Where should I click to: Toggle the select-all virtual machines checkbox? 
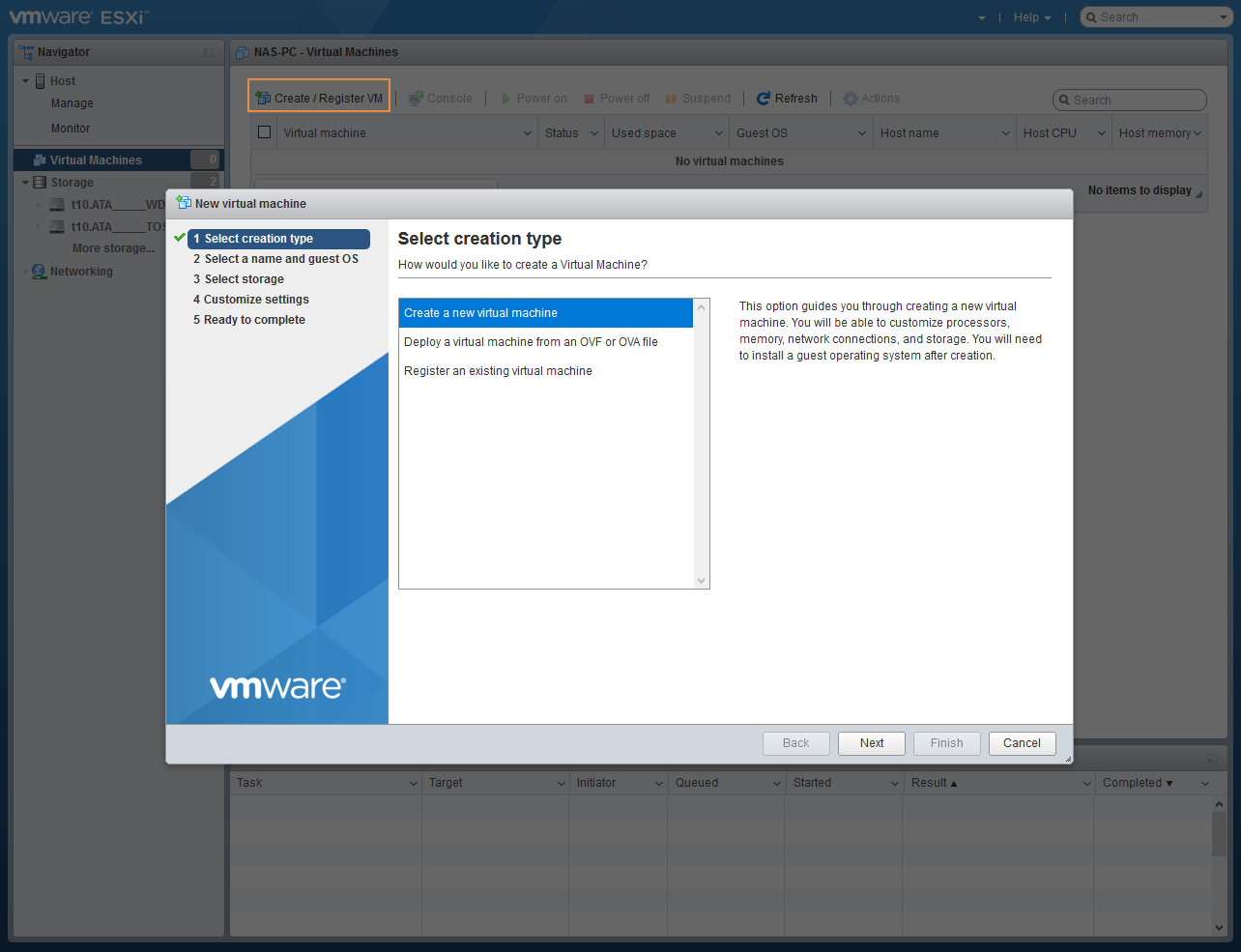pos(264,132)
